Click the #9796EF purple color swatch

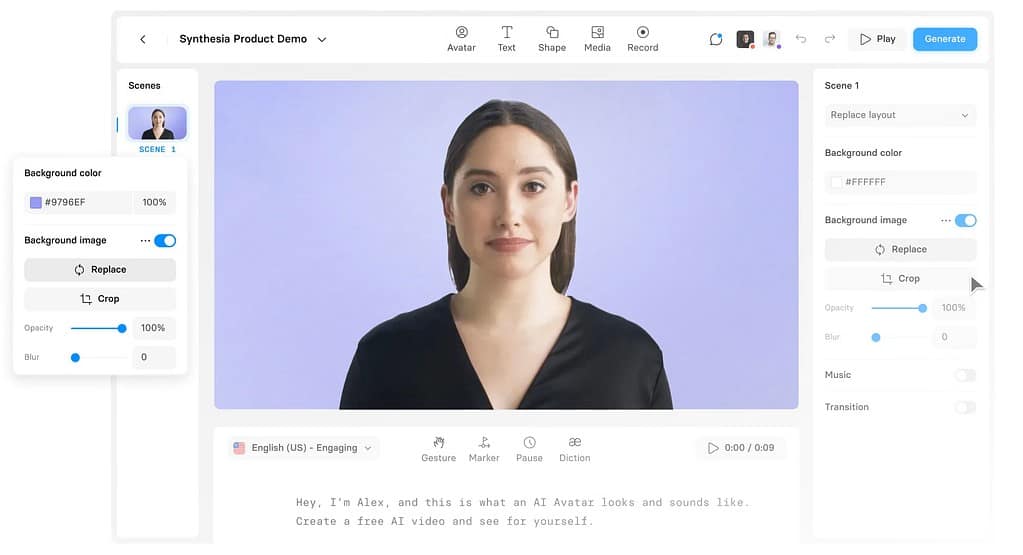click(x=36, y=202)
